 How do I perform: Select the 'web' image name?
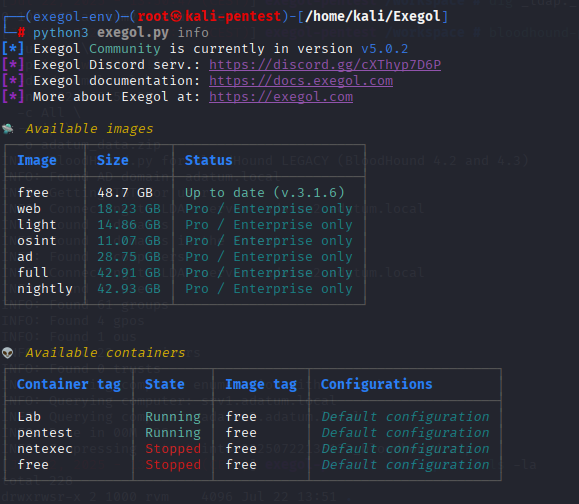(29, 209)
